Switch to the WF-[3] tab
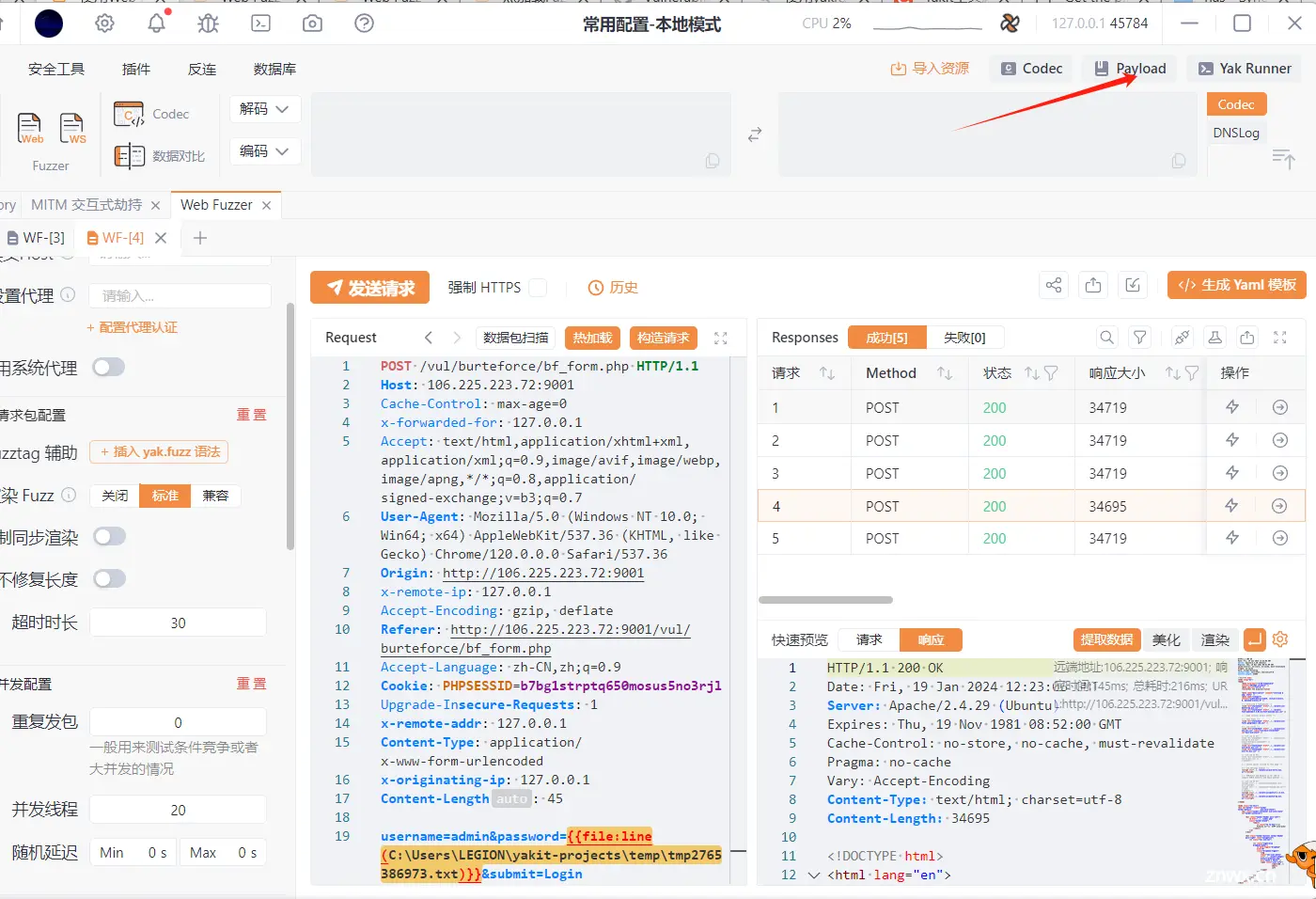Screen dimensions: 1316x899 coord(36,238)
